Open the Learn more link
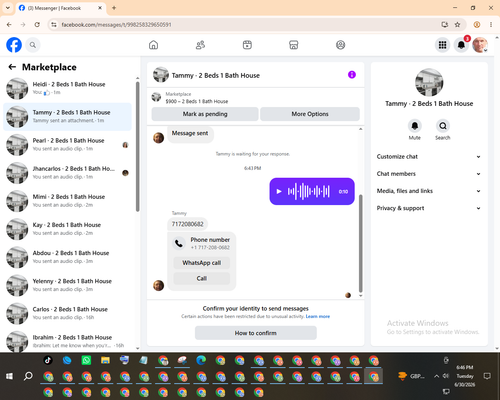The image size is (500, 400). point(318,316)
